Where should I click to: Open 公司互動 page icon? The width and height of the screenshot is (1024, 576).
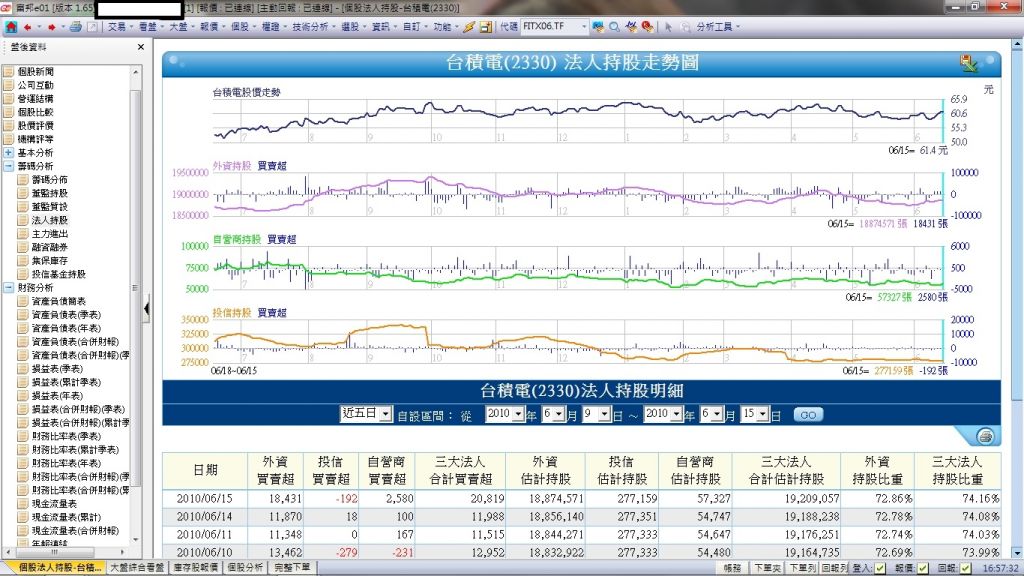tap(8, 85)
